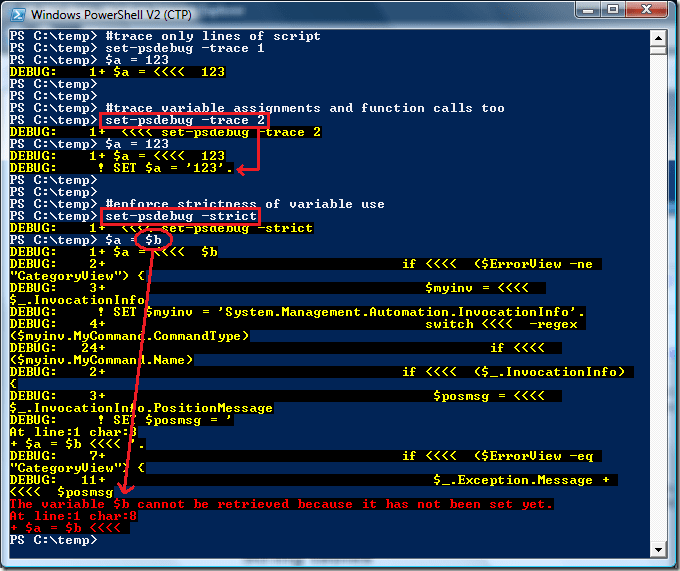The image size is (680, 571).
Task: Click the '$_.InvocationInfo.PositionMessage' line
Action: (141, 408)
